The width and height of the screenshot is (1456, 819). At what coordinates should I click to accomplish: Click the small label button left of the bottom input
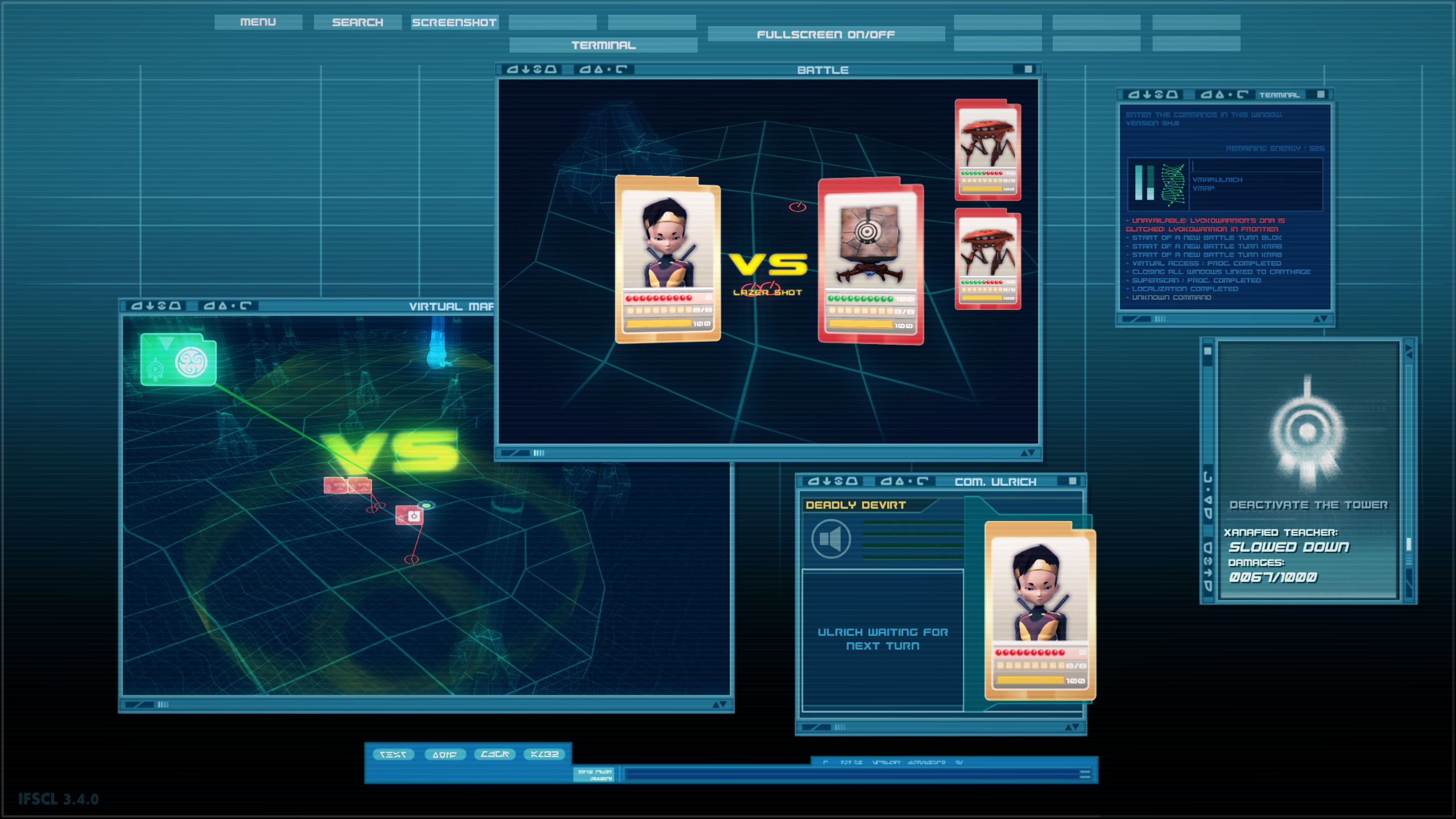pyautogui.click(x=595, y=775)
